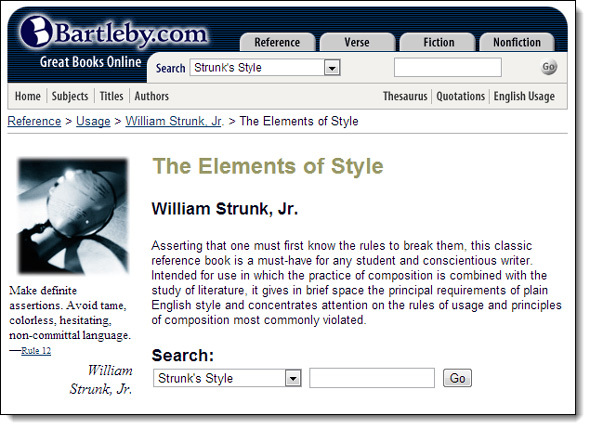Open Authors in the navigation bar
Viewport: 590px width, 429px height.
[x=152, y=96]
